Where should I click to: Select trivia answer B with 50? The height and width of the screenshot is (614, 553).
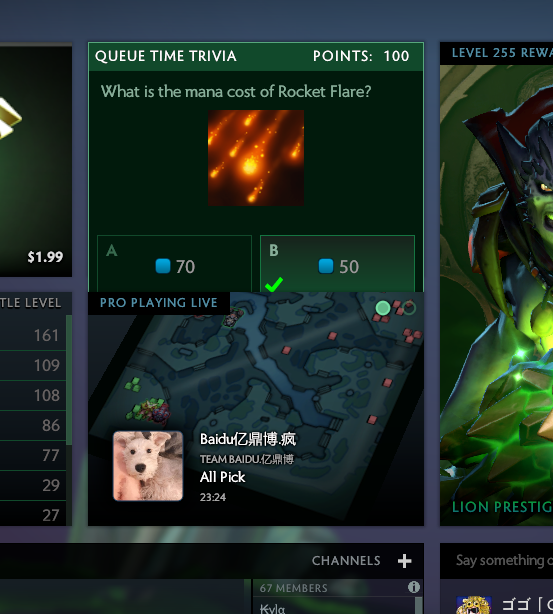coord(337,264)
